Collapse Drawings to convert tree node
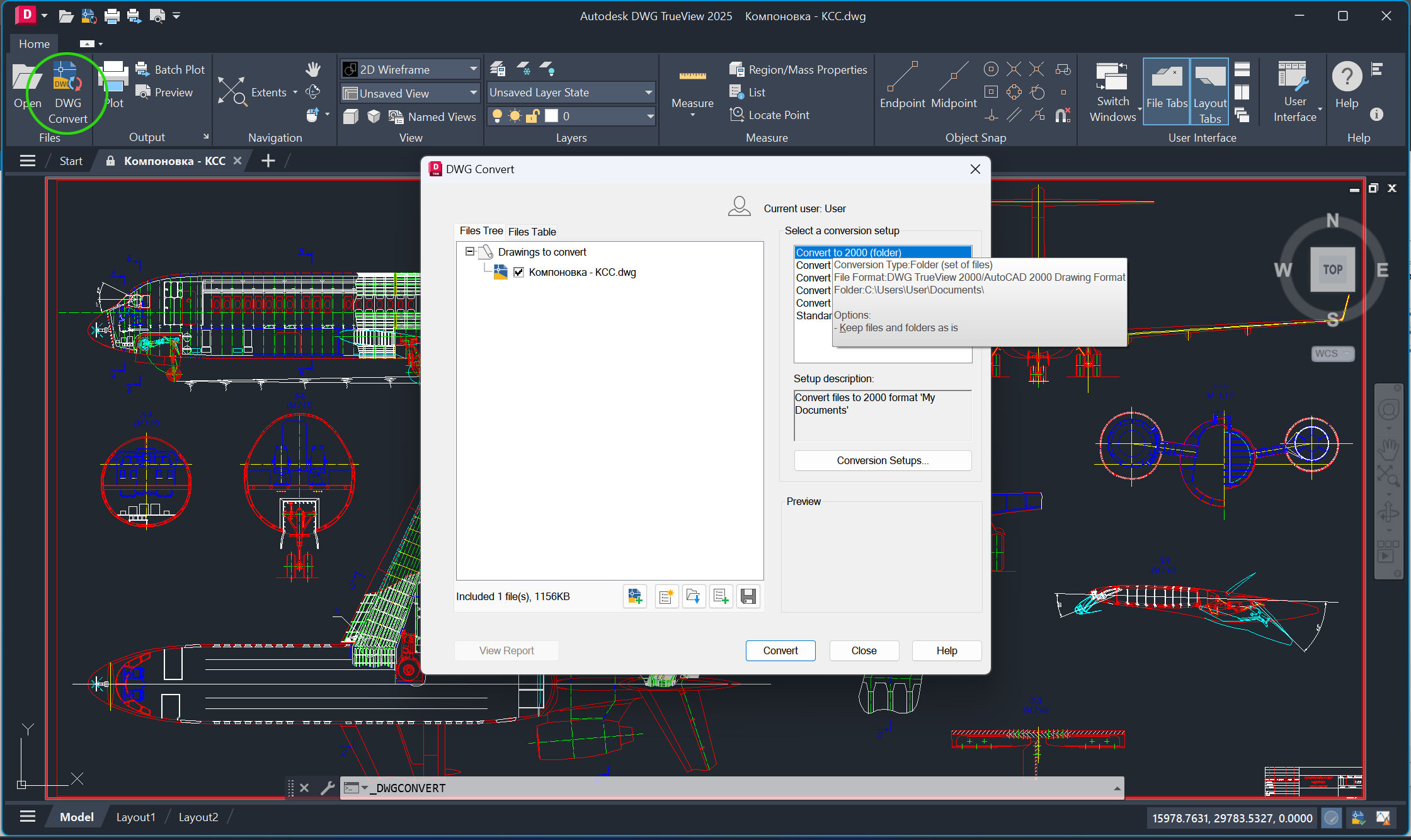 pos(469,251)
